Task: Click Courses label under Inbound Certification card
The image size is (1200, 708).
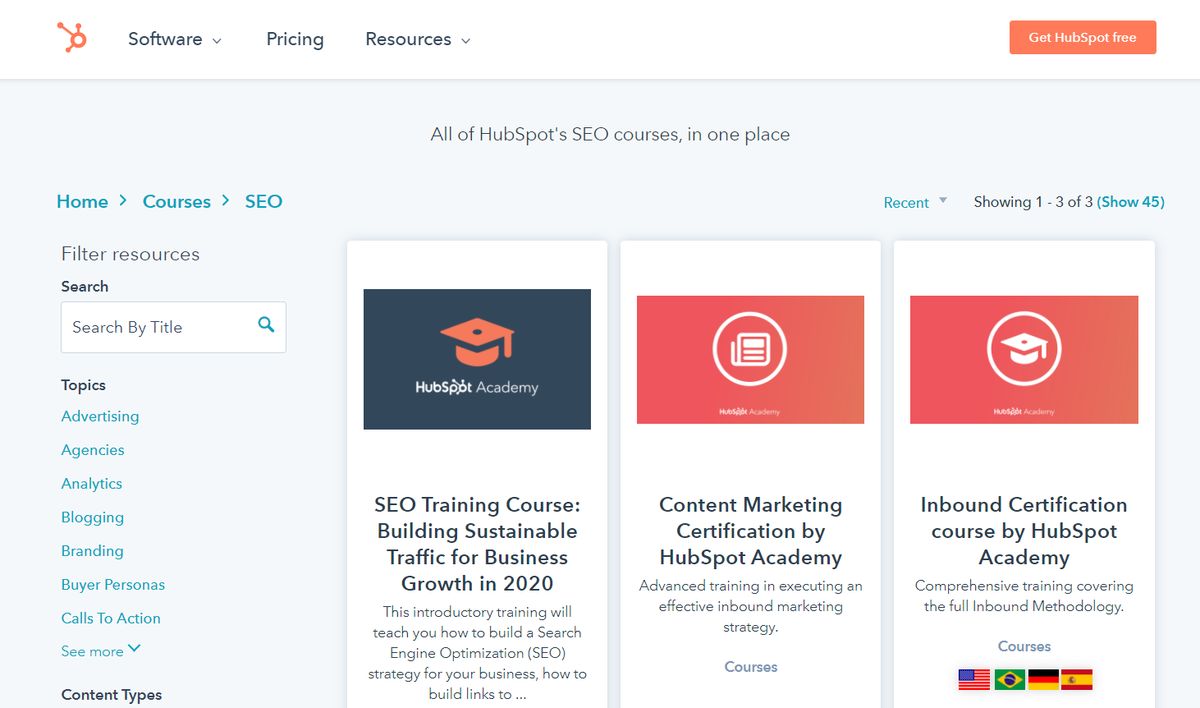Action: (x=1024, y=647)
